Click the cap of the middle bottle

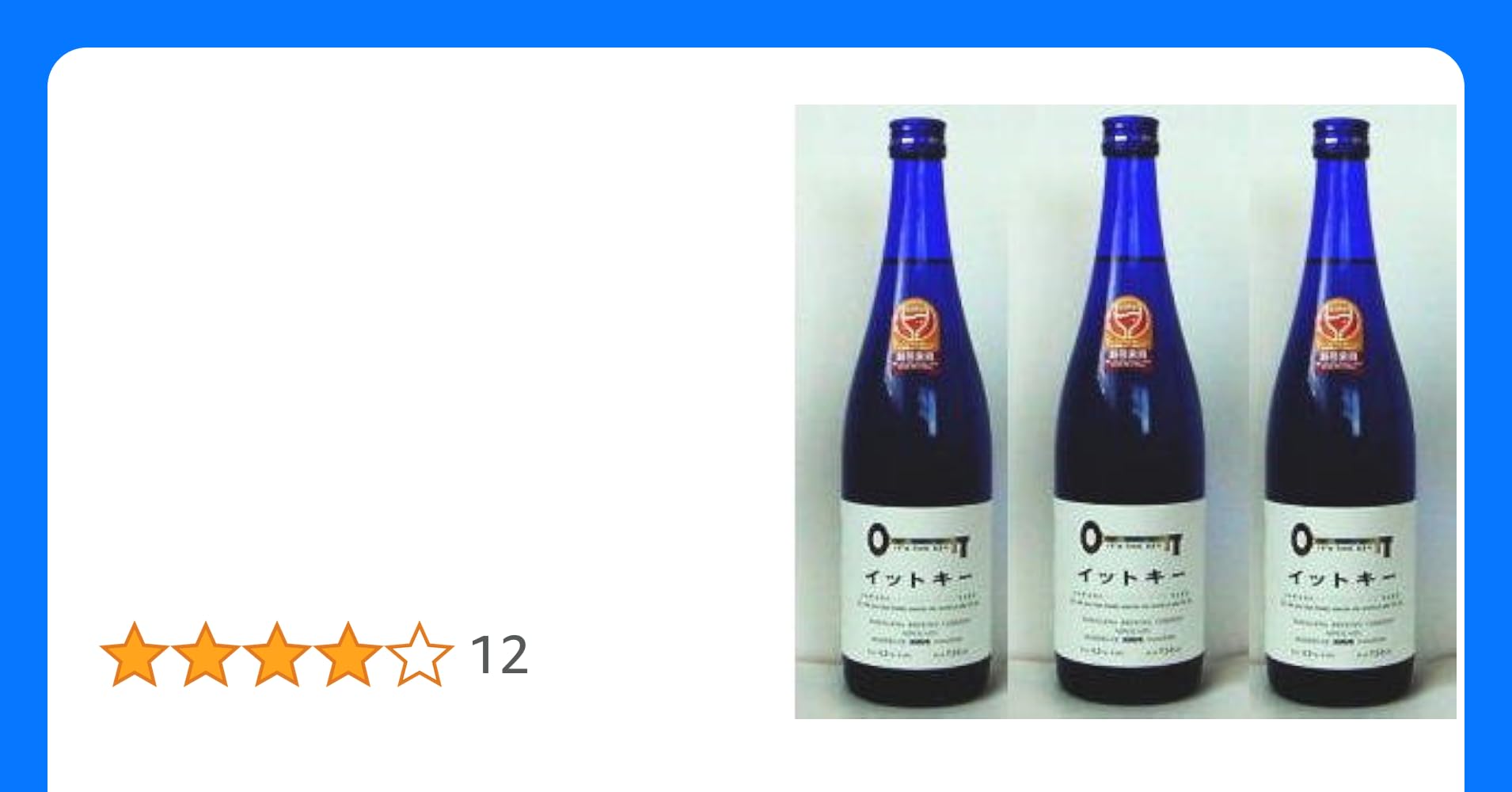pyautogui.click(x=1130, y=135)
